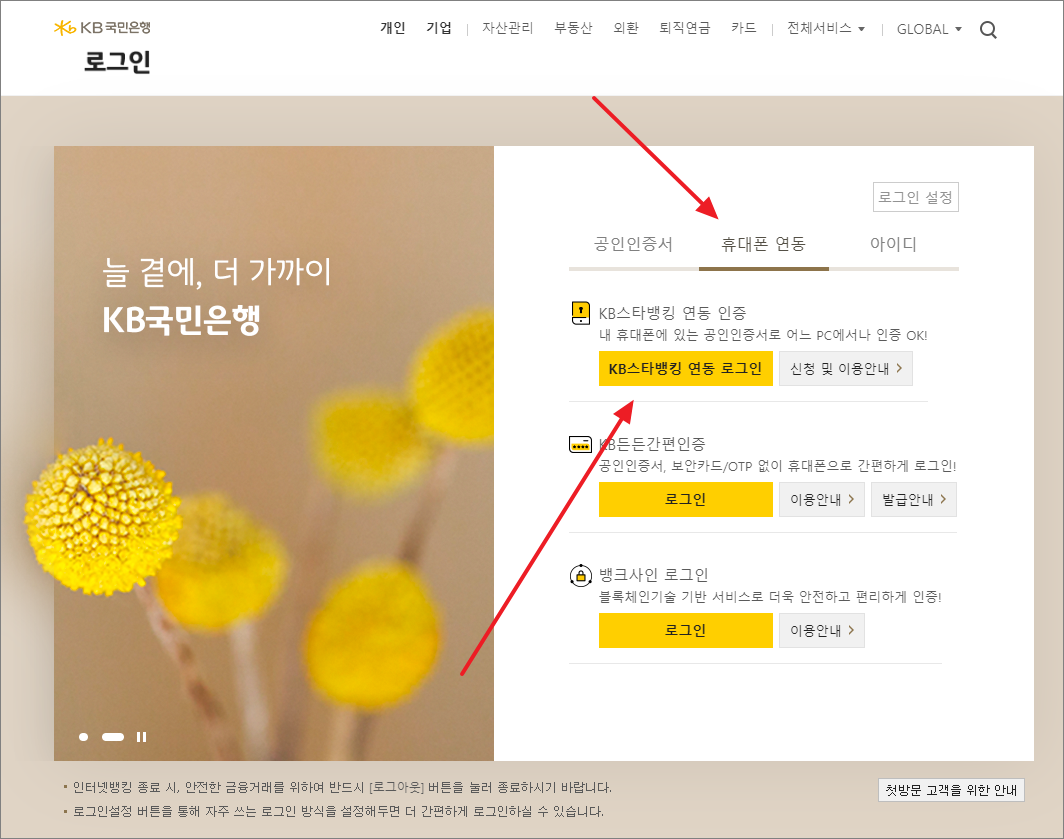1064x839 pixels.
Task: Click the KB든든간편인증 card icon
Action: 580,445
